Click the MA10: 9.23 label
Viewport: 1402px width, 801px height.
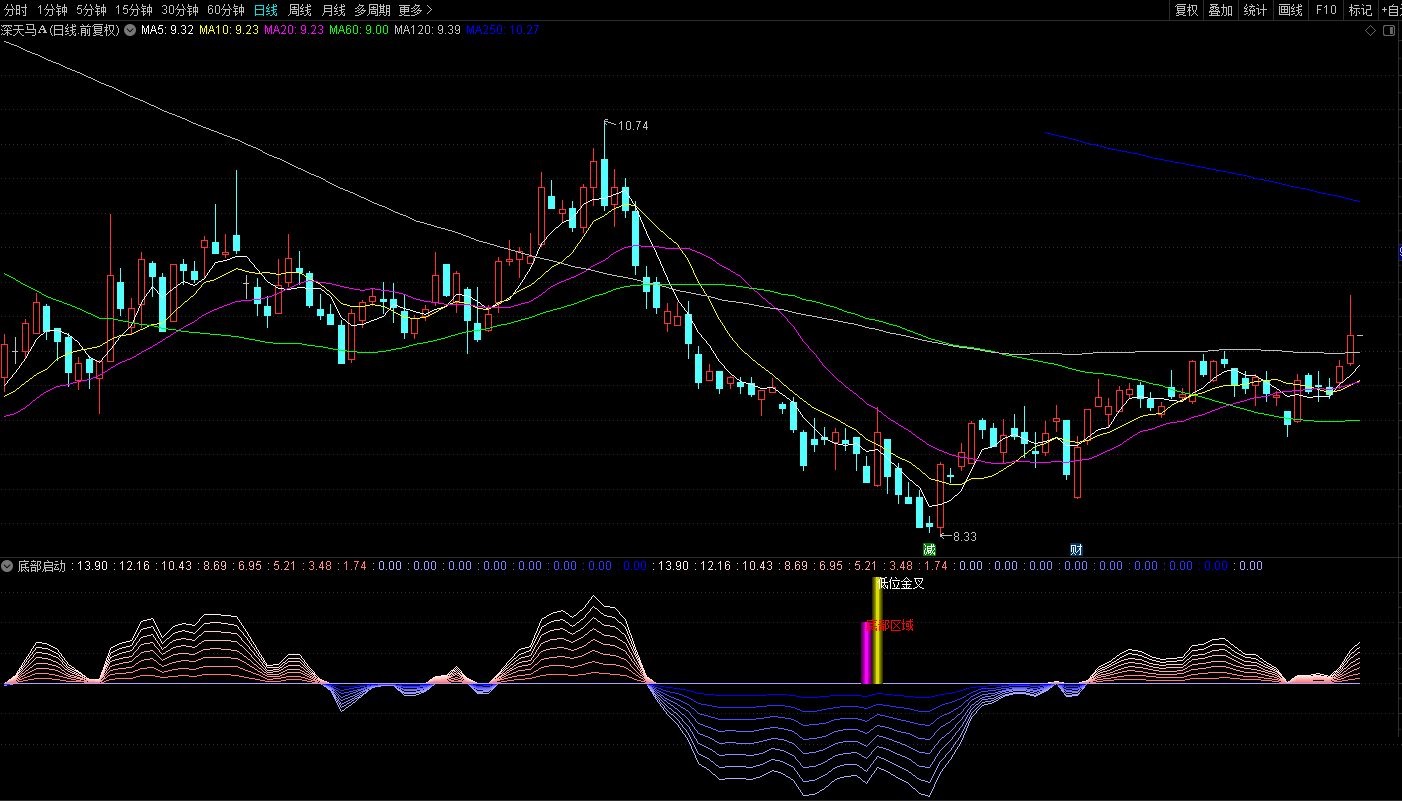point(229,30)
